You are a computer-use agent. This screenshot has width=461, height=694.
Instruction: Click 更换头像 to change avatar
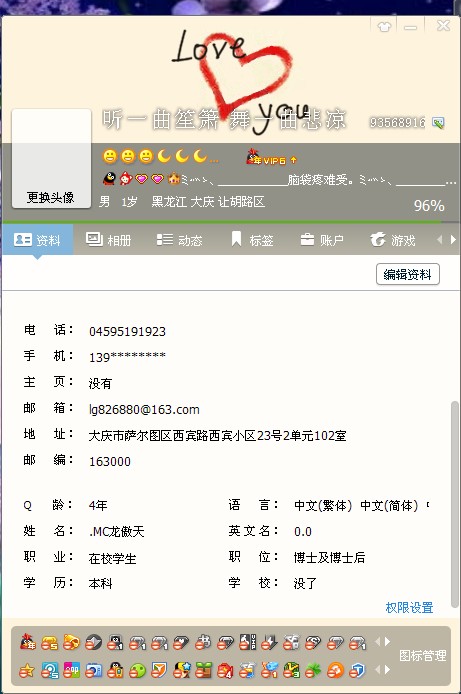click(x=50, y=197)
